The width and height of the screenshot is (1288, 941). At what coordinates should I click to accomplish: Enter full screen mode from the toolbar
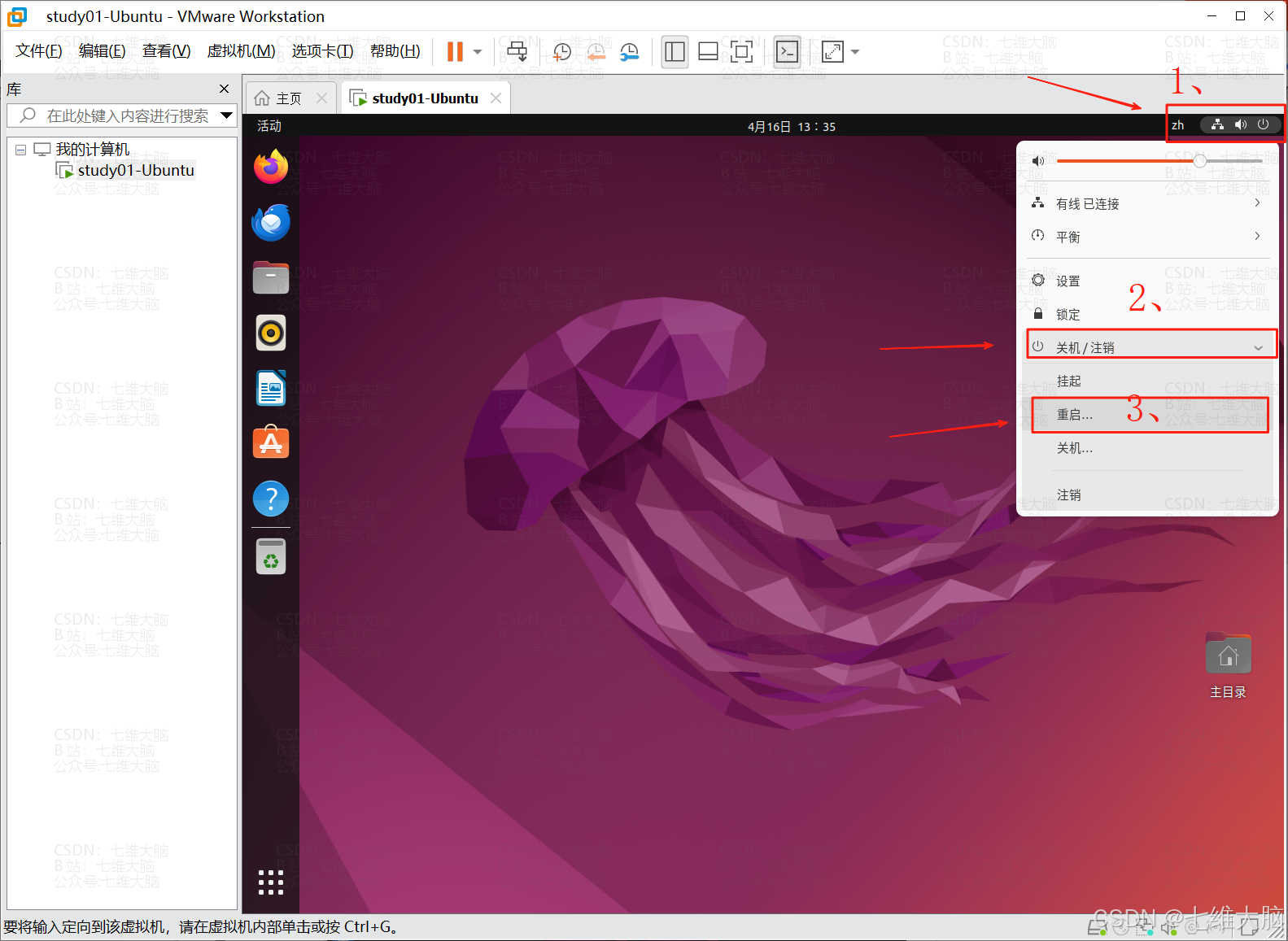(x=741, y=52)
